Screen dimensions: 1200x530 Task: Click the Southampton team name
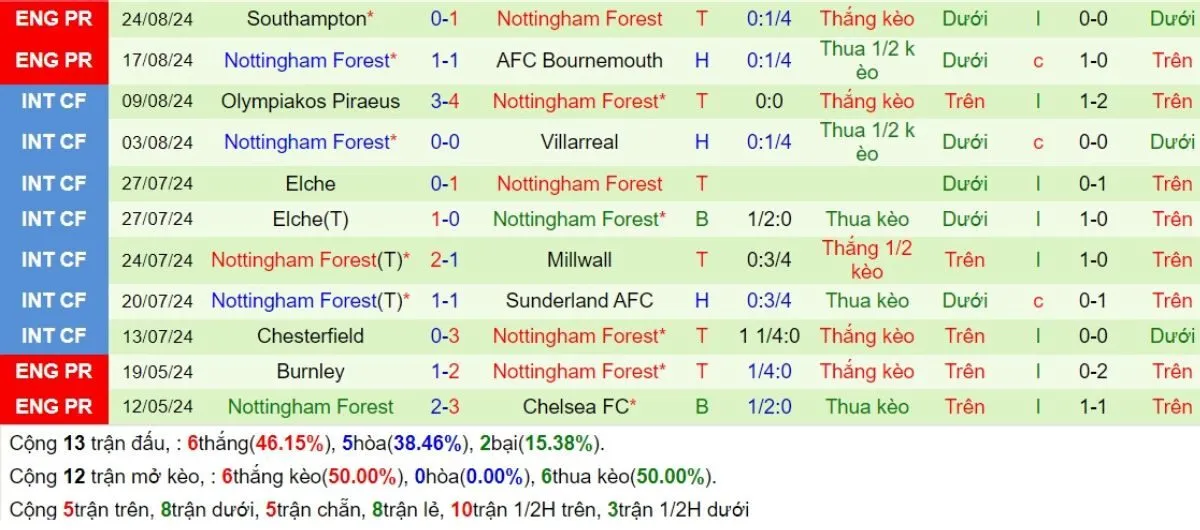pyautogui.click(x=306, y=18)
